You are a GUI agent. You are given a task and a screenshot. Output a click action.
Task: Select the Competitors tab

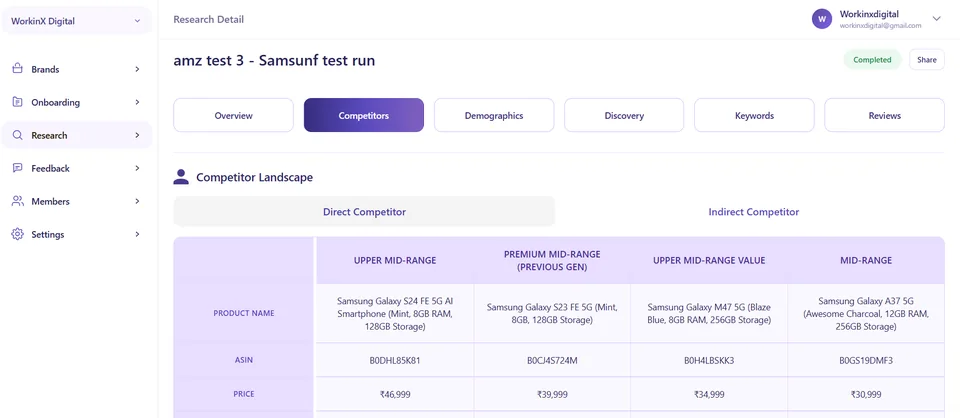(x=364, y=115)
